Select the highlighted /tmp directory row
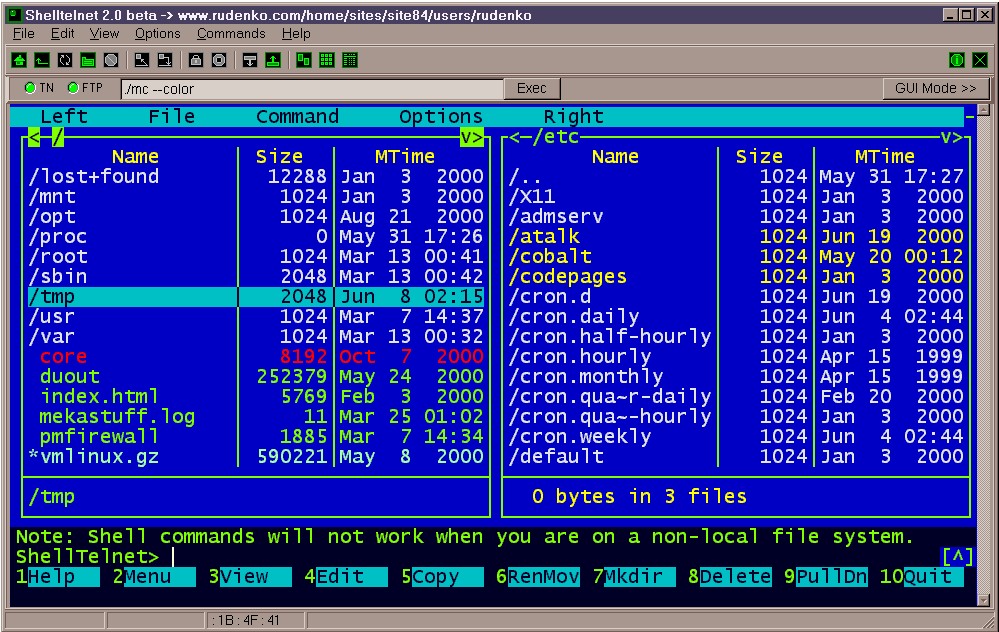The image size is (999, 632). (256, 297)
